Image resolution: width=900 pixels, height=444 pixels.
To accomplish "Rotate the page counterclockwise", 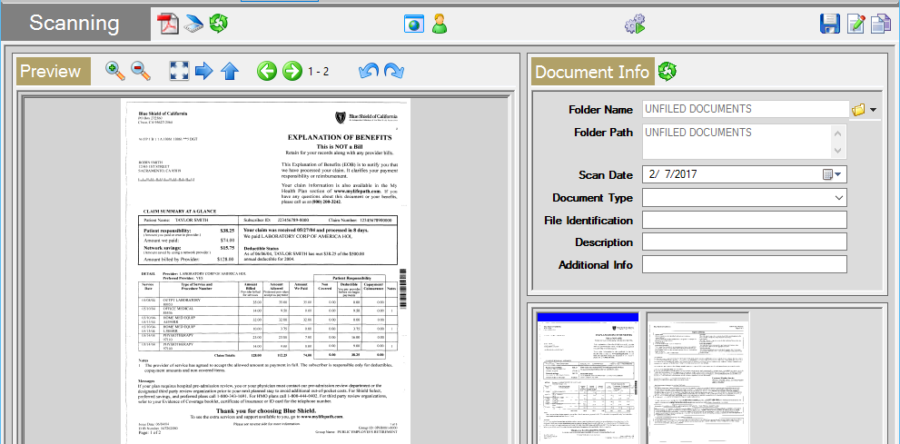I will (370, 71).
